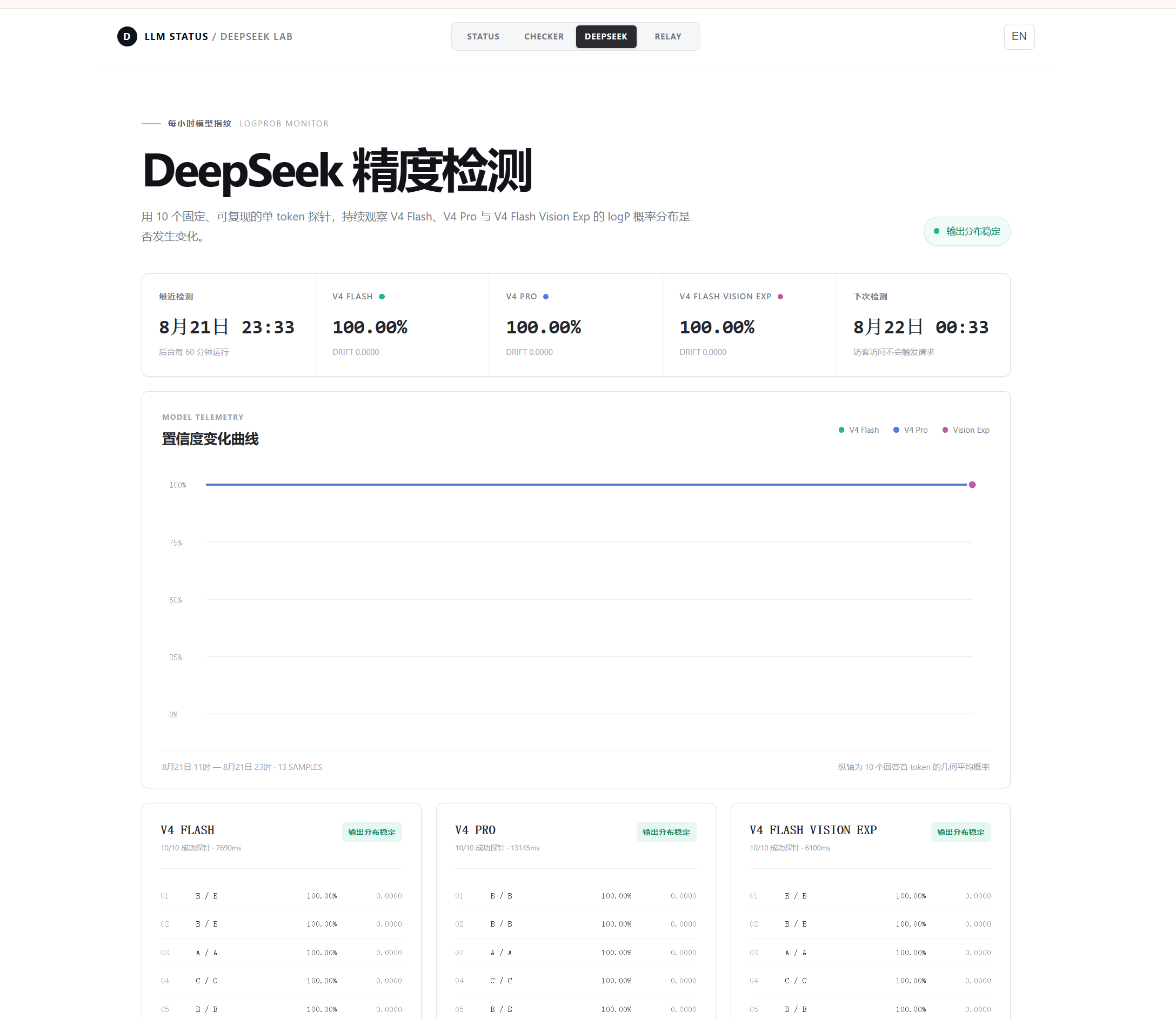Viewport: 1176px width, 1019px height.
Task: Click the blue dot beside V4 PRO stat
Action: pyautogui.click(x=546, y=296)
